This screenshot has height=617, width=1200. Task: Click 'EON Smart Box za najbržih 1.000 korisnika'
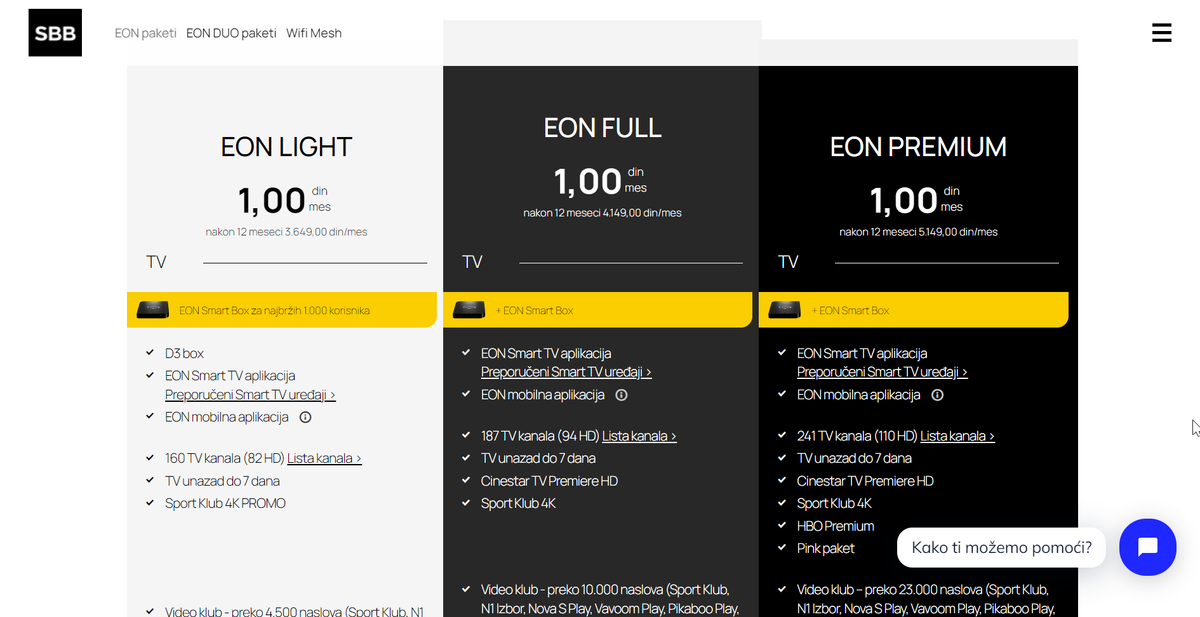(274, 310)
